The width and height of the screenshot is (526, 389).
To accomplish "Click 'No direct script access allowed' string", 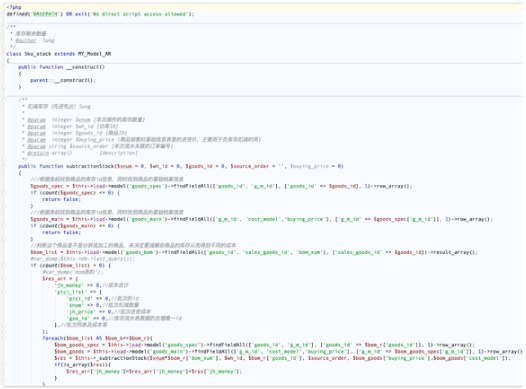I will tap(138, 14).
